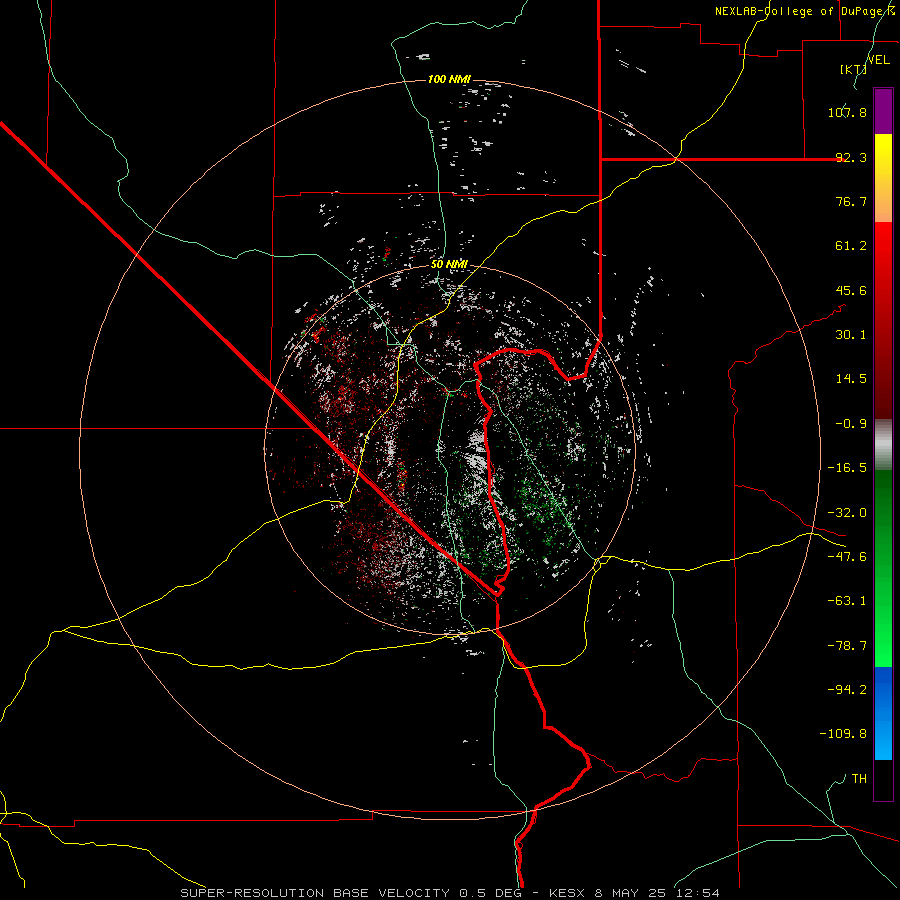Click the 76.7 scale value
The height and width of the screenshot is (900, 900).
click(851, 201)
